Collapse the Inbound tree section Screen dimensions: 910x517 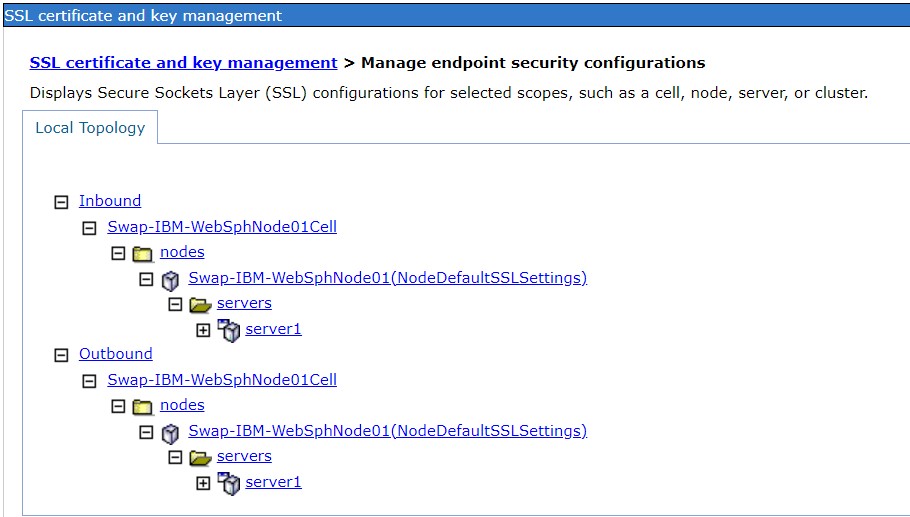(x=61, y=202)
